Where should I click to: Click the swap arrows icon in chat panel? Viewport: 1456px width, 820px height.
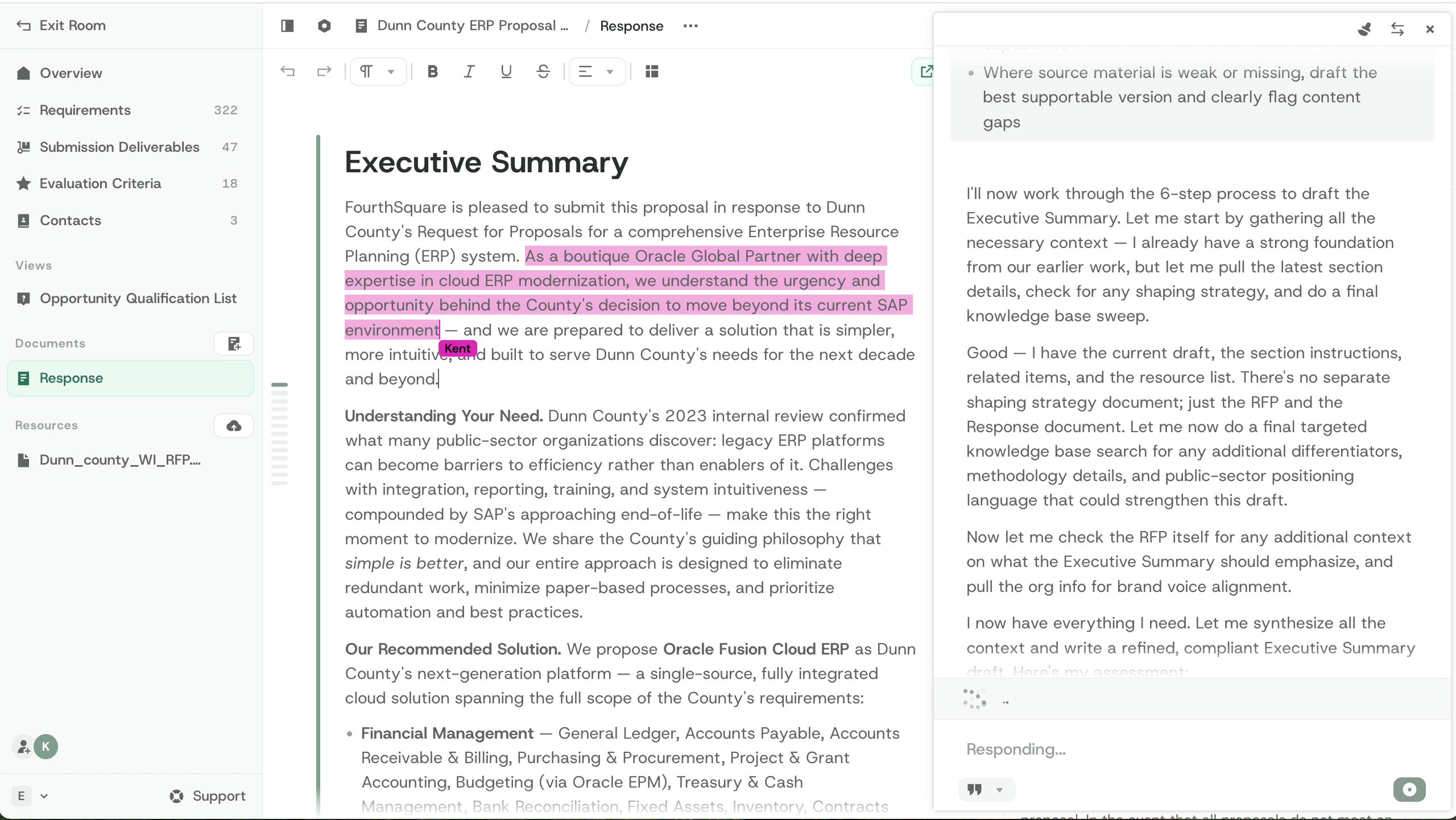click(1397, 29)
